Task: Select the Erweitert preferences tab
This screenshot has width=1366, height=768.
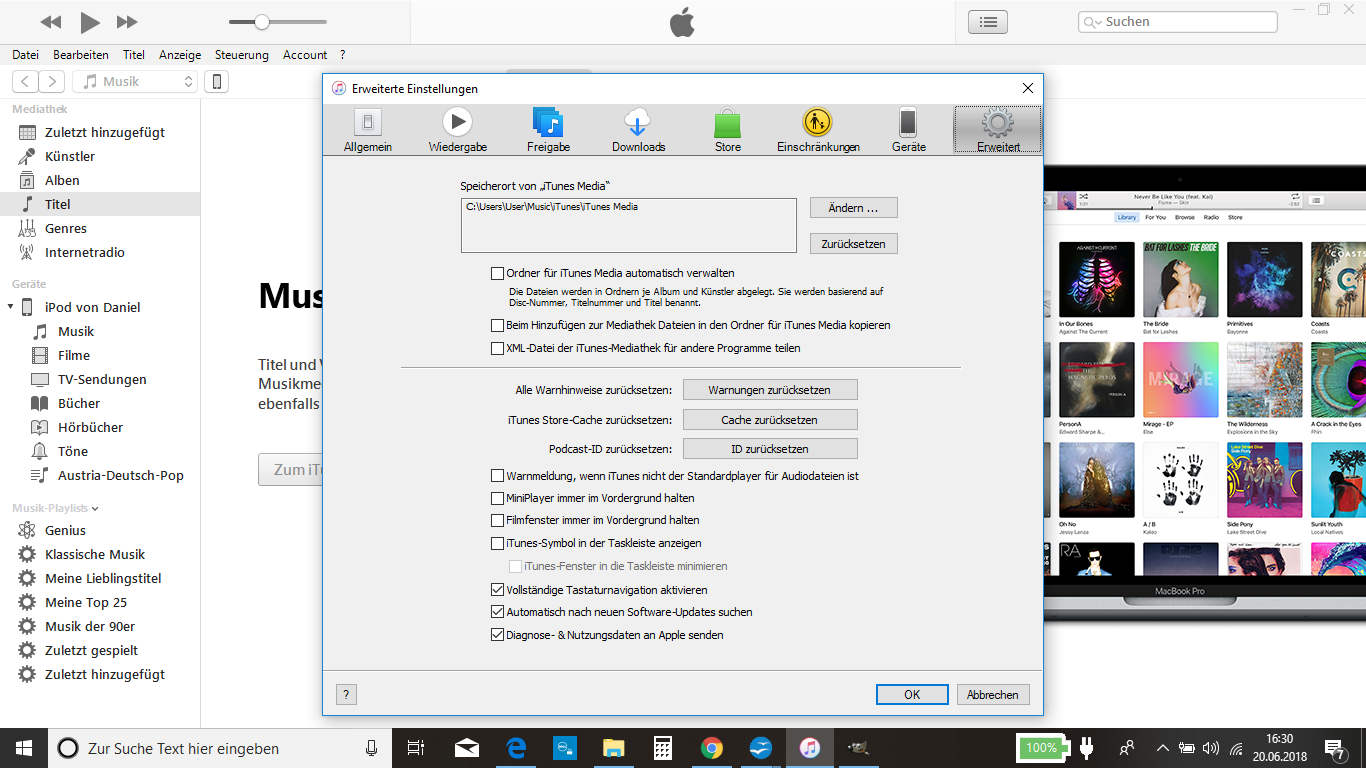Action: 998,130
